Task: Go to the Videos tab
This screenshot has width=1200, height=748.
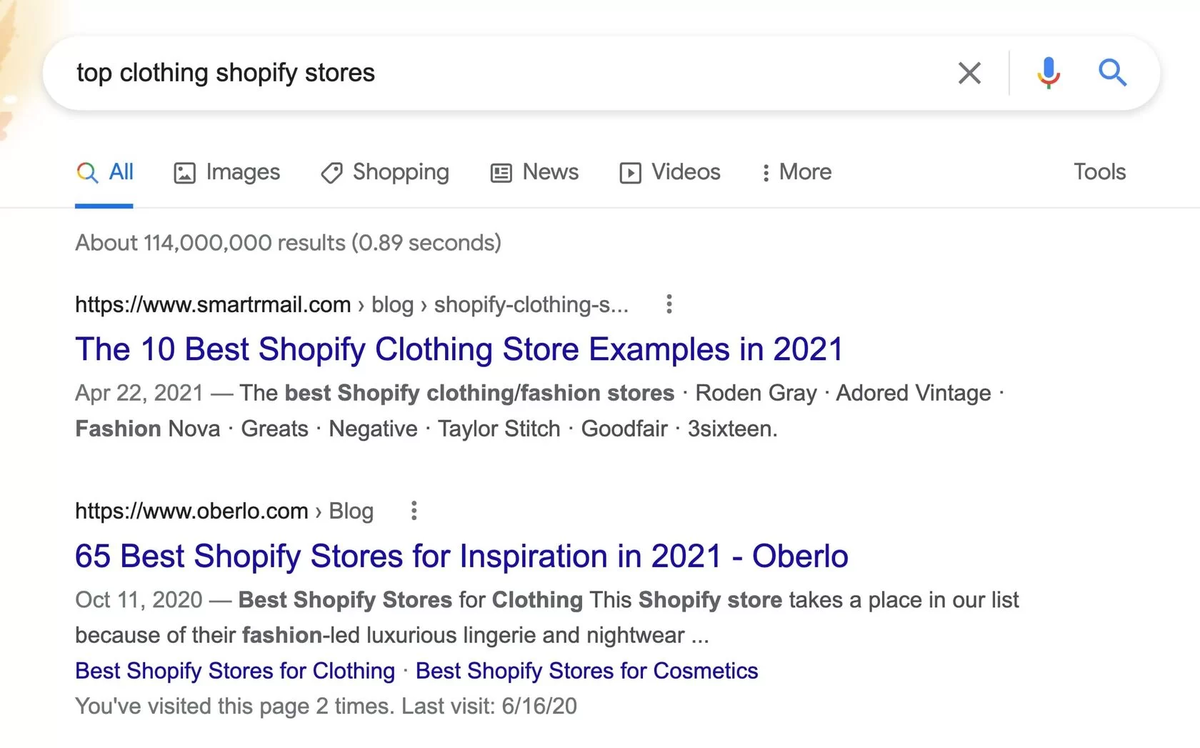Action: point(670,172)
